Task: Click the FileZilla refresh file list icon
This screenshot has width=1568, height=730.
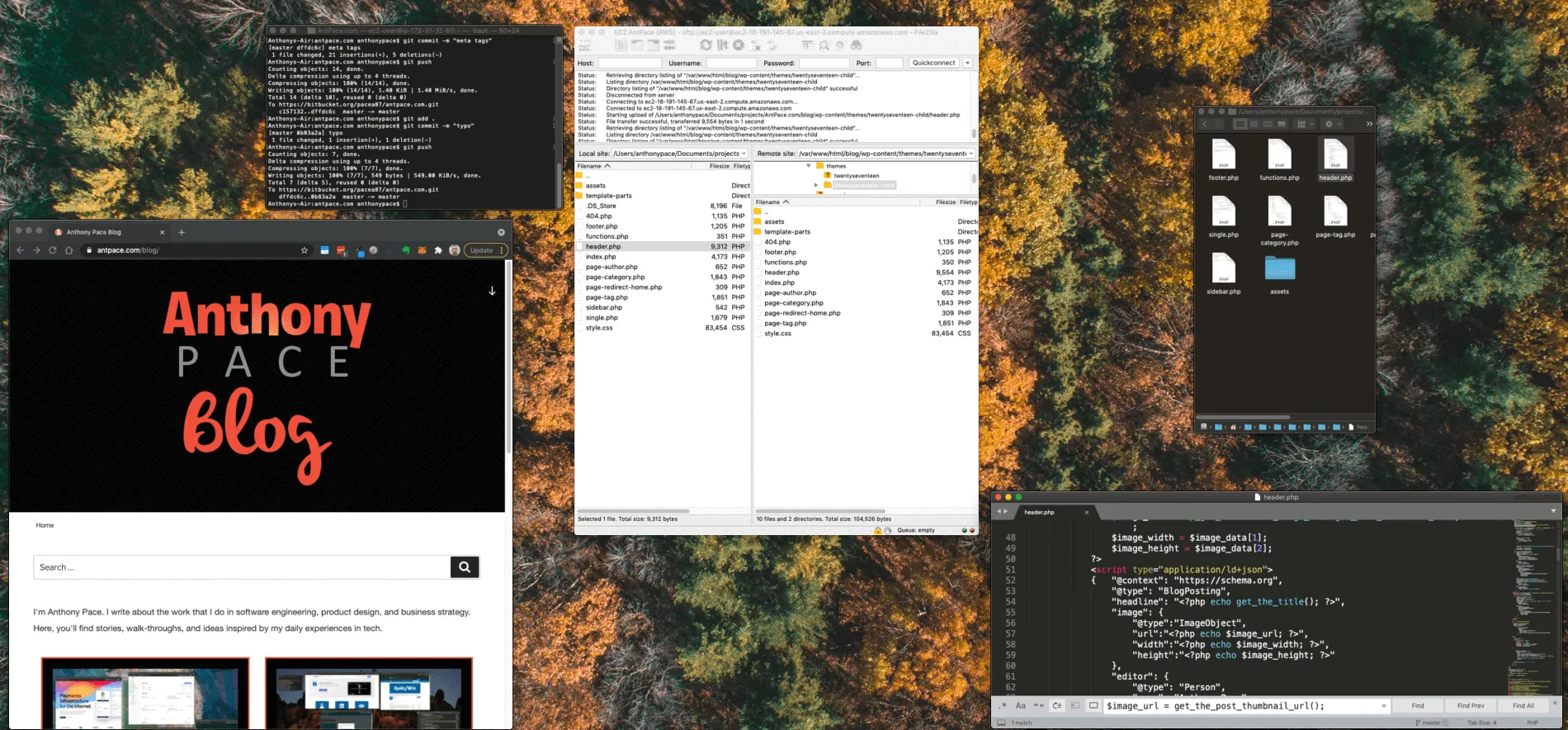Action: click(706, 45)
